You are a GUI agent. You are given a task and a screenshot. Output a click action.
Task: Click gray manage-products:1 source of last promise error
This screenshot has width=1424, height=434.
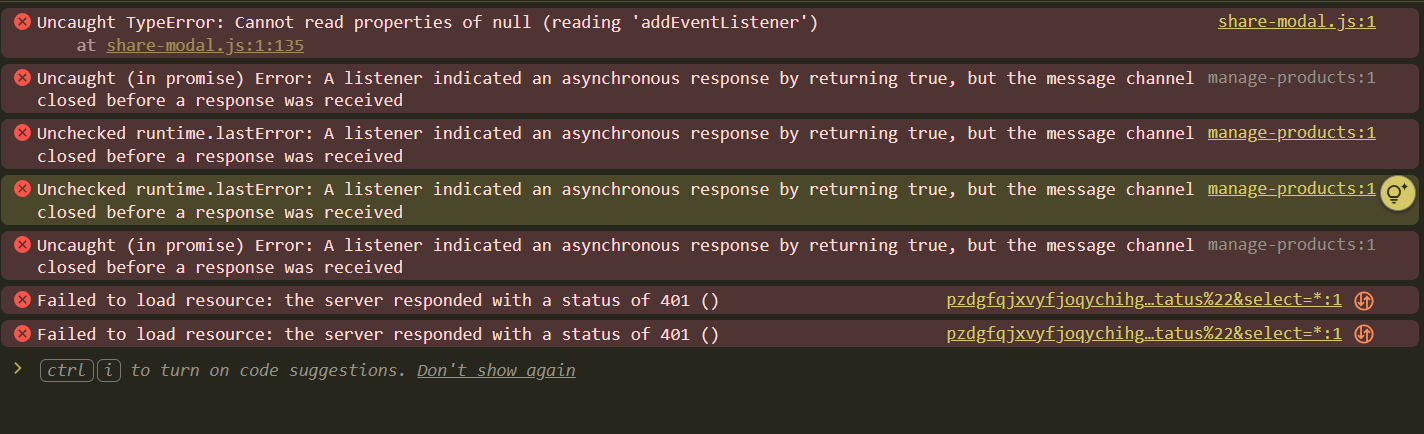coord(1291,245)
